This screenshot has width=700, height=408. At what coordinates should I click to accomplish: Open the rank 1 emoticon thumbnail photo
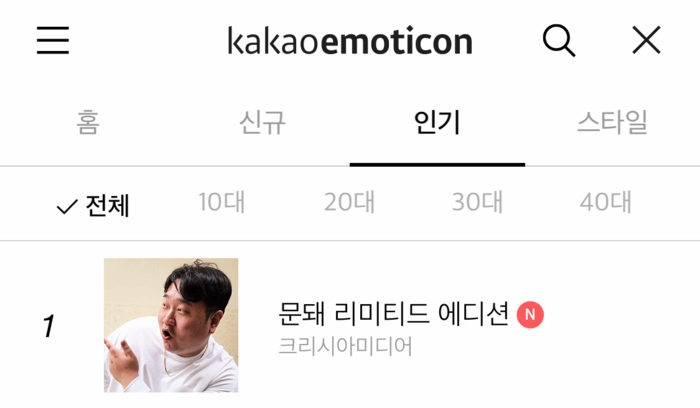coord(171,325)
